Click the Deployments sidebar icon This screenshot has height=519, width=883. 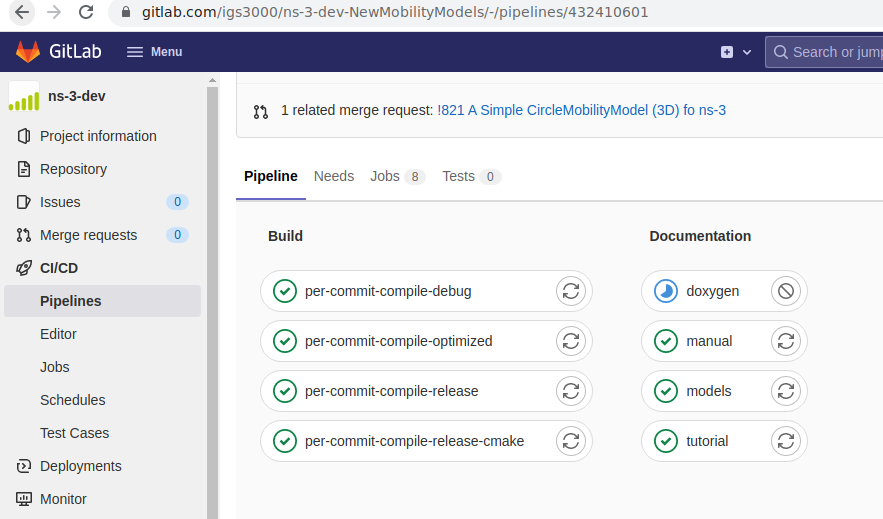(24, 466)
